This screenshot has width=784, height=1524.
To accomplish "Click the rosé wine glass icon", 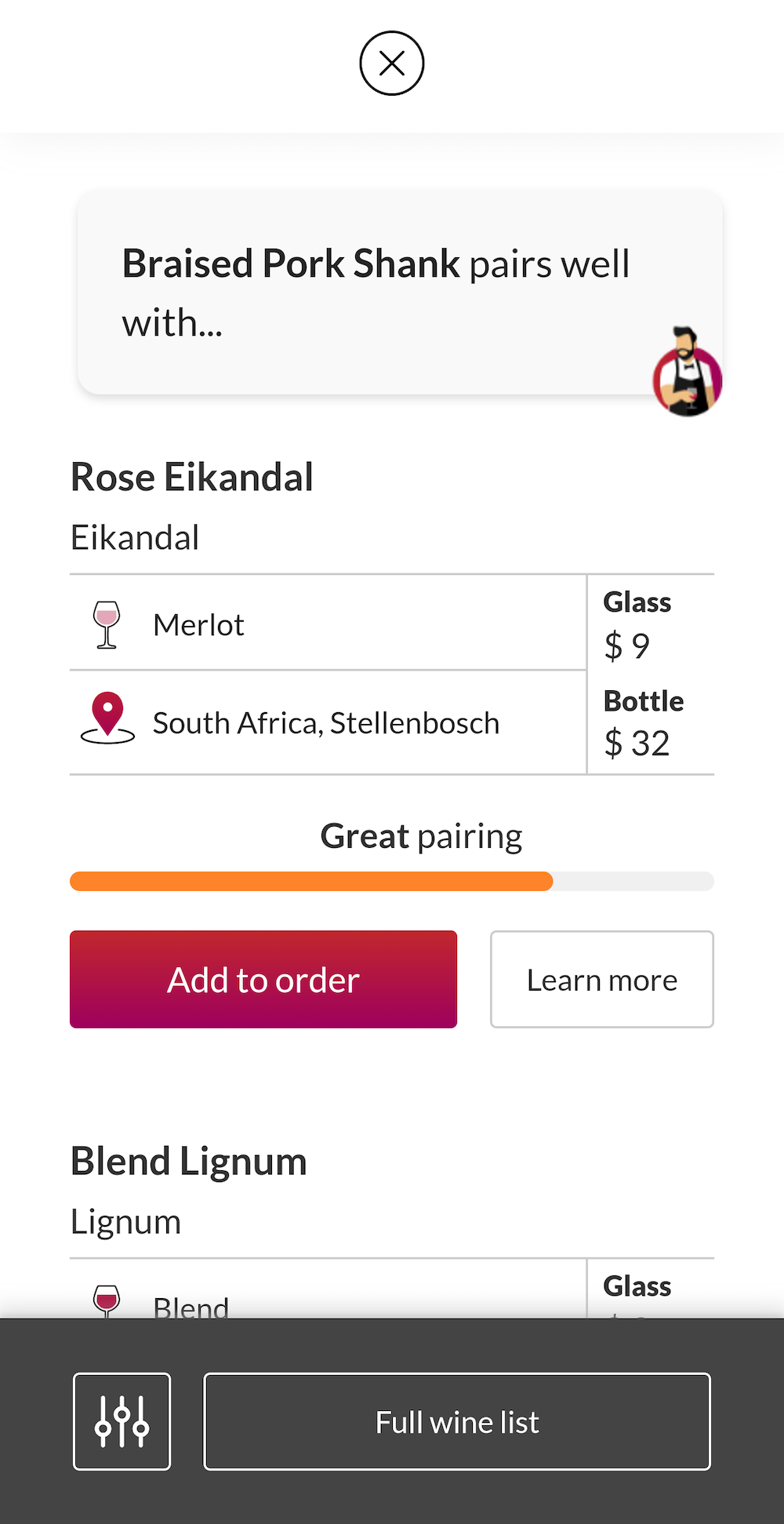I will 107,624.
